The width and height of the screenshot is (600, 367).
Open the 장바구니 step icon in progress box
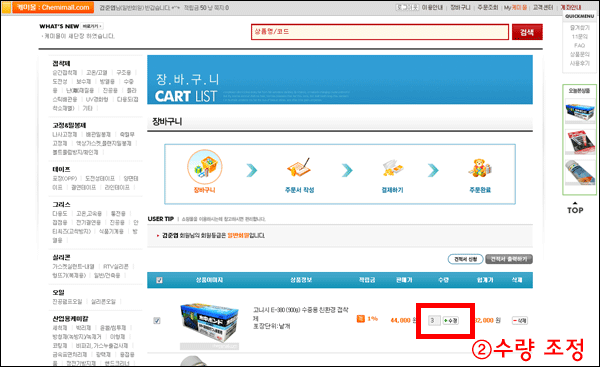pyautogui.click(x=205, y=167)
